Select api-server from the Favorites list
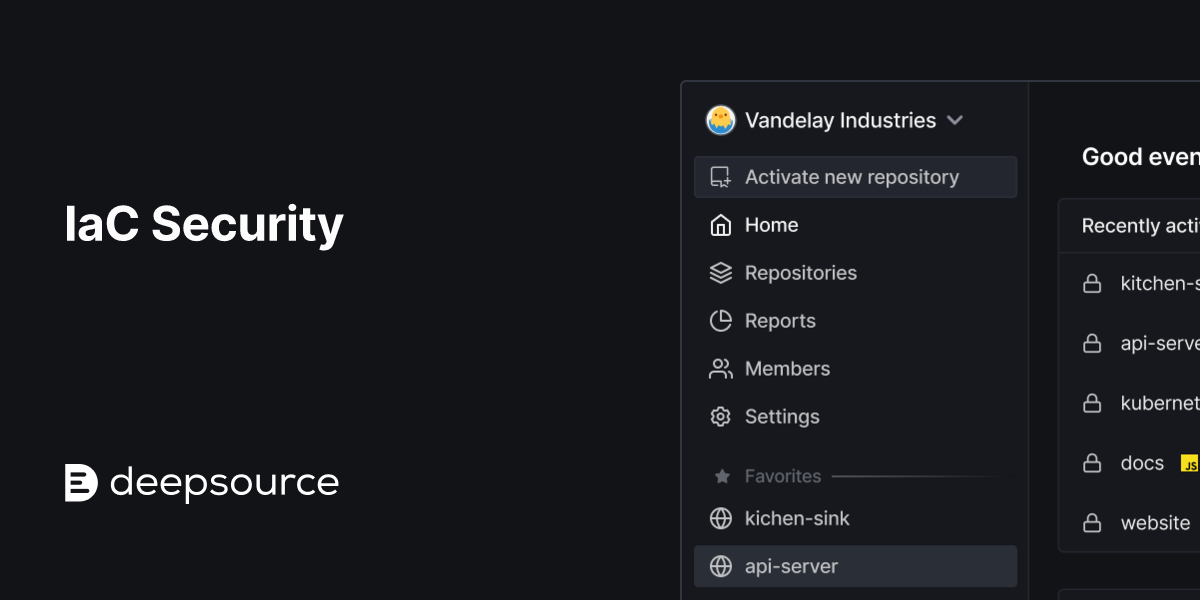1200x600 pixels. [793, 566]
